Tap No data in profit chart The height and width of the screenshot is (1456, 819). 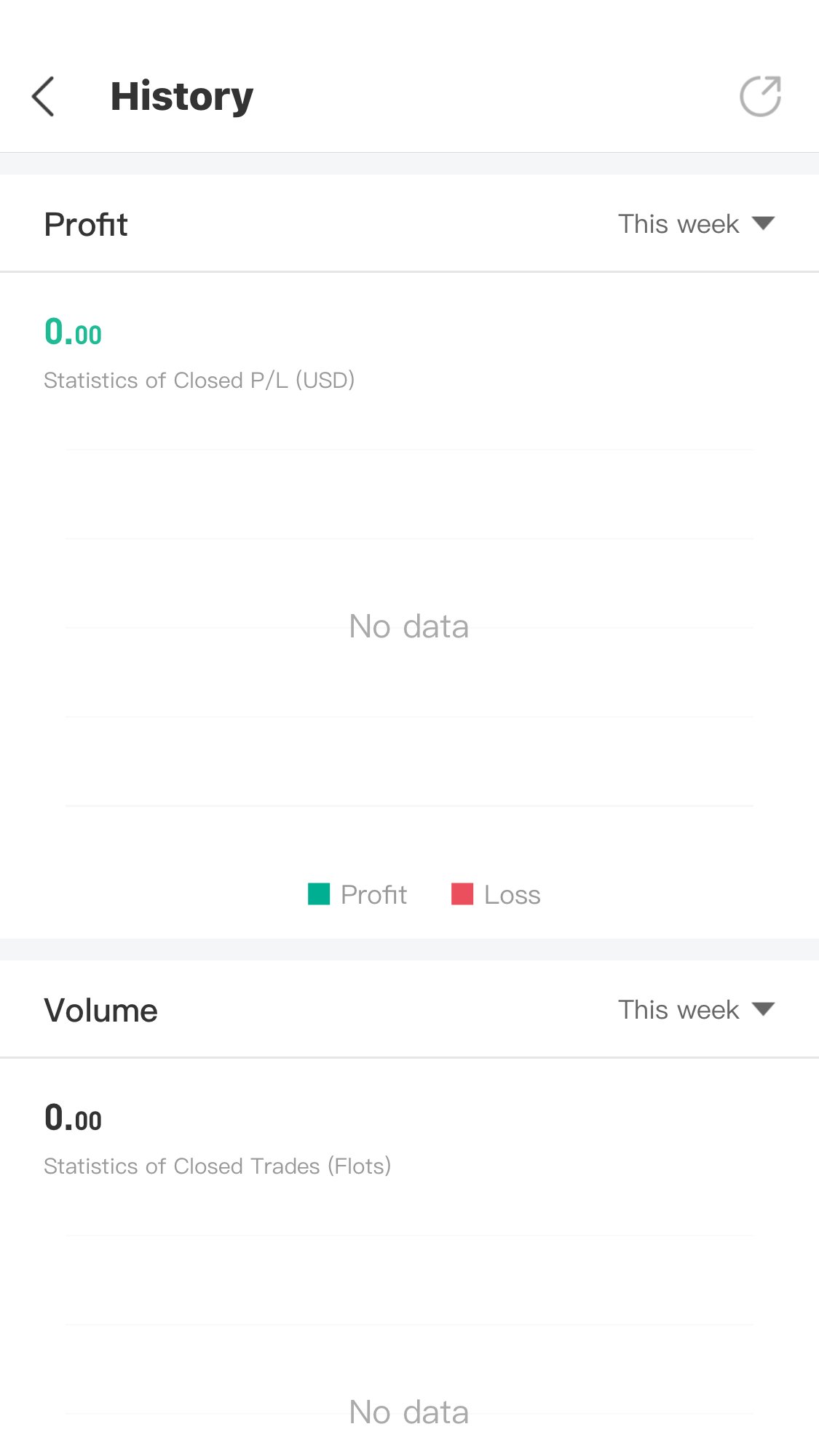409,626
